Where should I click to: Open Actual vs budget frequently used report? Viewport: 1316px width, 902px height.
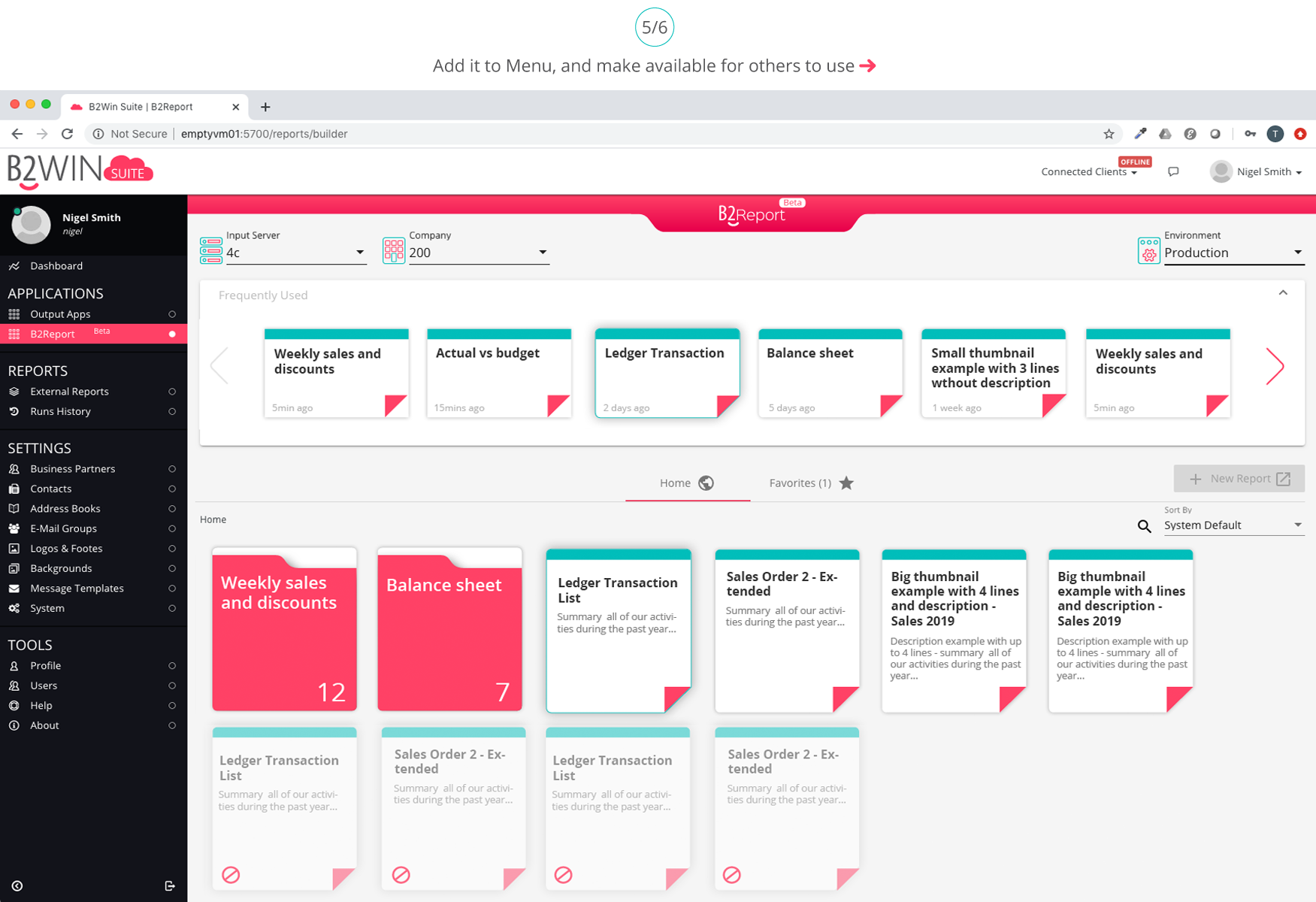499,373
